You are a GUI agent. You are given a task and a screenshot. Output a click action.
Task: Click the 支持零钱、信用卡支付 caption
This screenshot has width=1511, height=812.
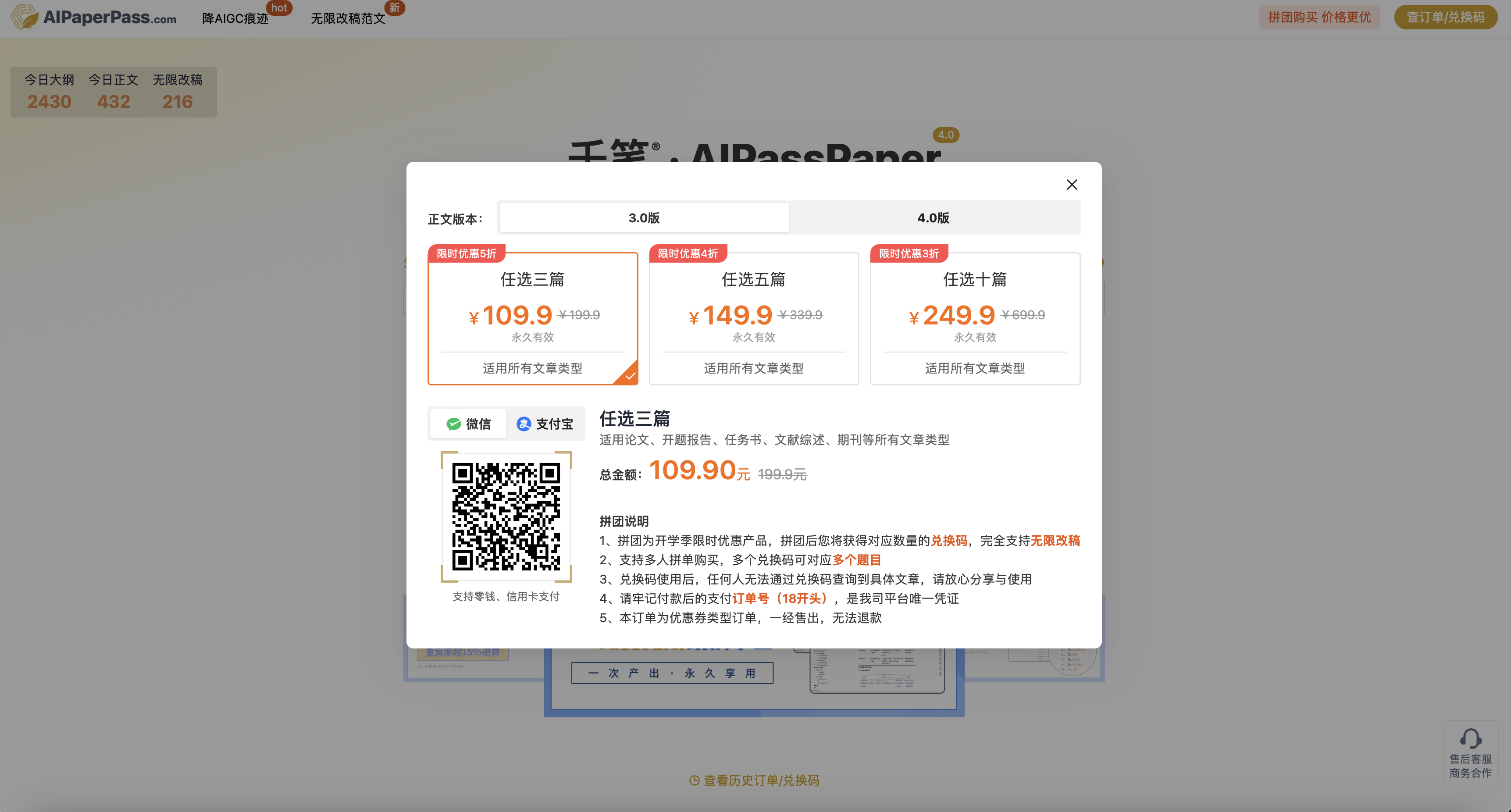(x=506, y=596)
